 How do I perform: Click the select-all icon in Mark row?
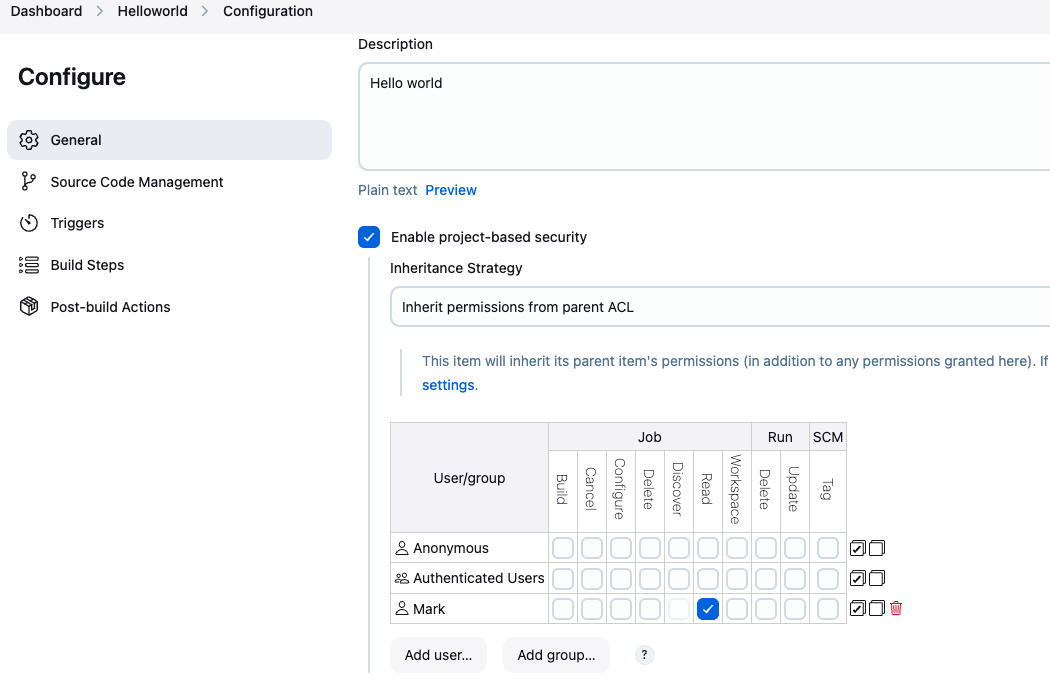pos(857,608)
